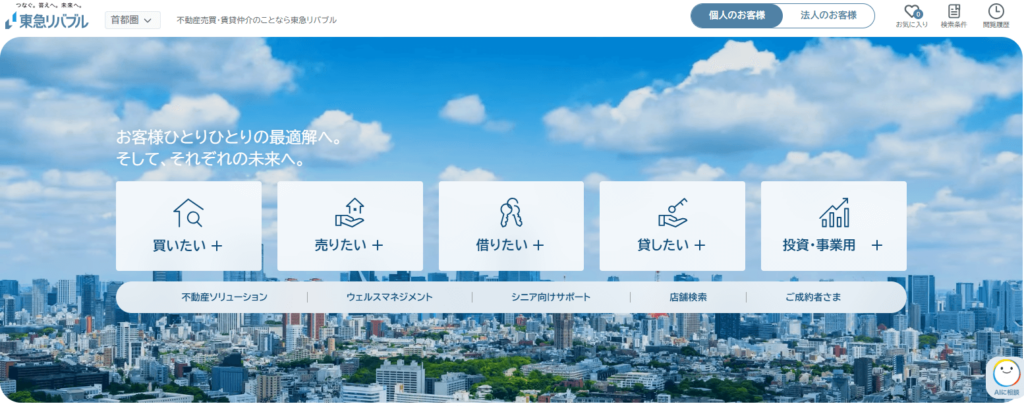The height and width of the screenshot is (406, 1024).
Task: Click the 借りたい label text
Action: [x=502, y=246]
